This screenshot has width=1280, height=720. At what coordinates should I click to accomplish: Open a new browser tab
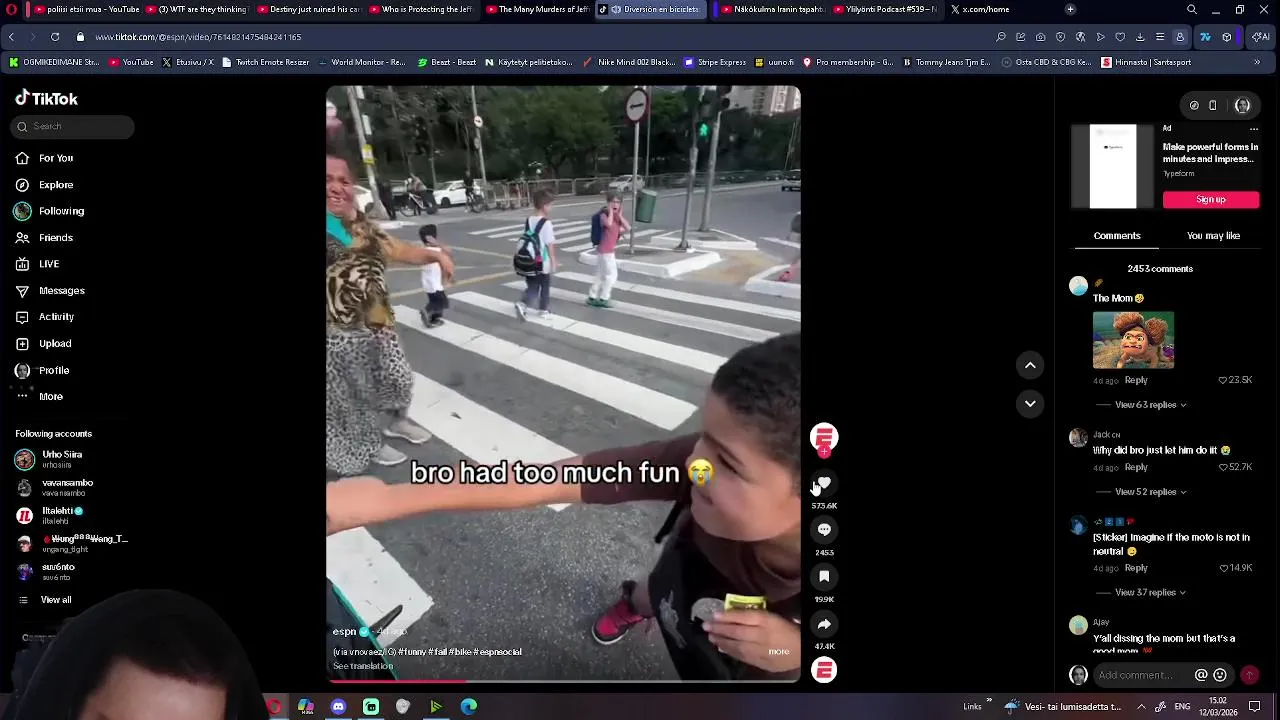pos(1070,9)
